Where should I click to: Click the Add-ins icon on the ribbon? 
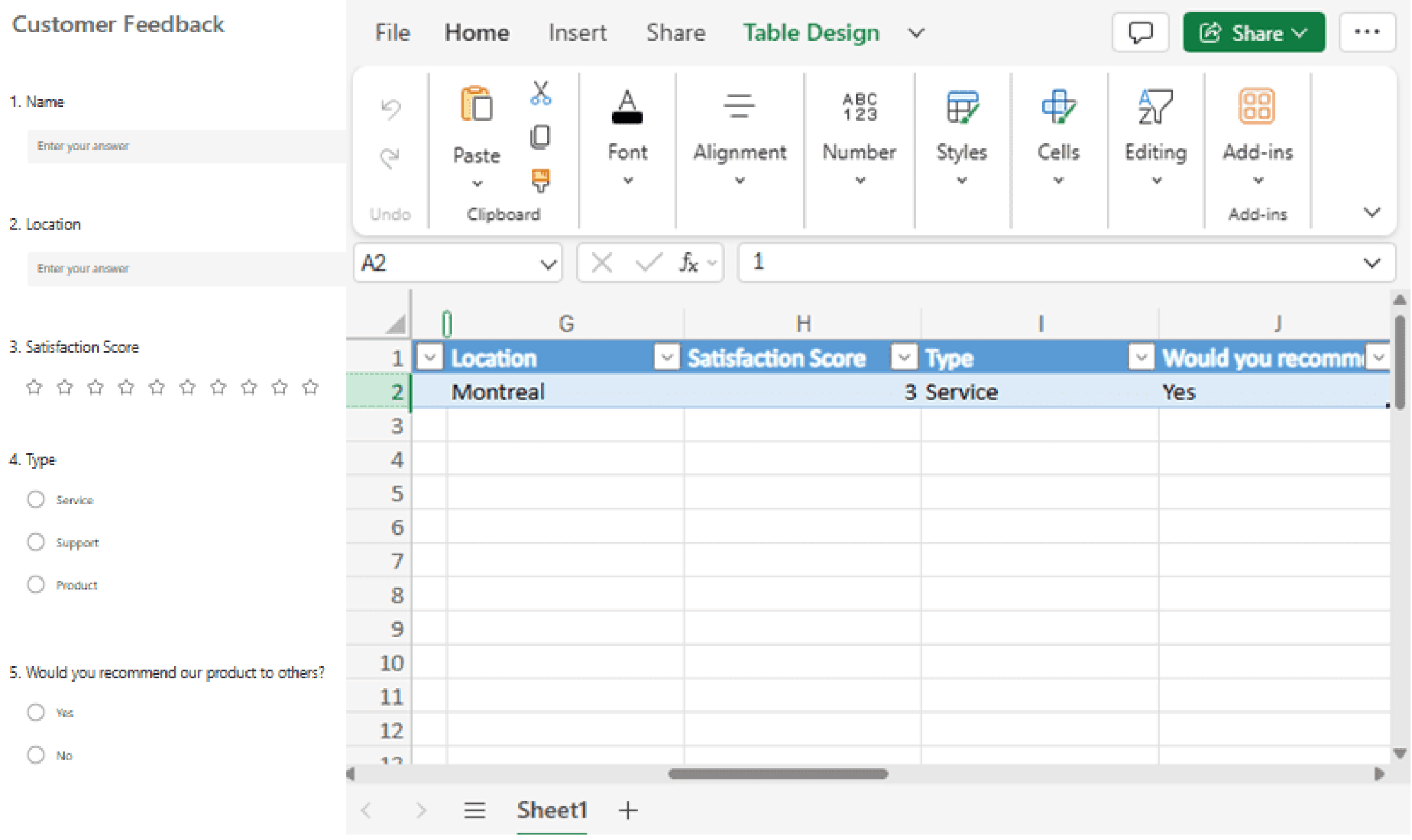pos(1258,105)
